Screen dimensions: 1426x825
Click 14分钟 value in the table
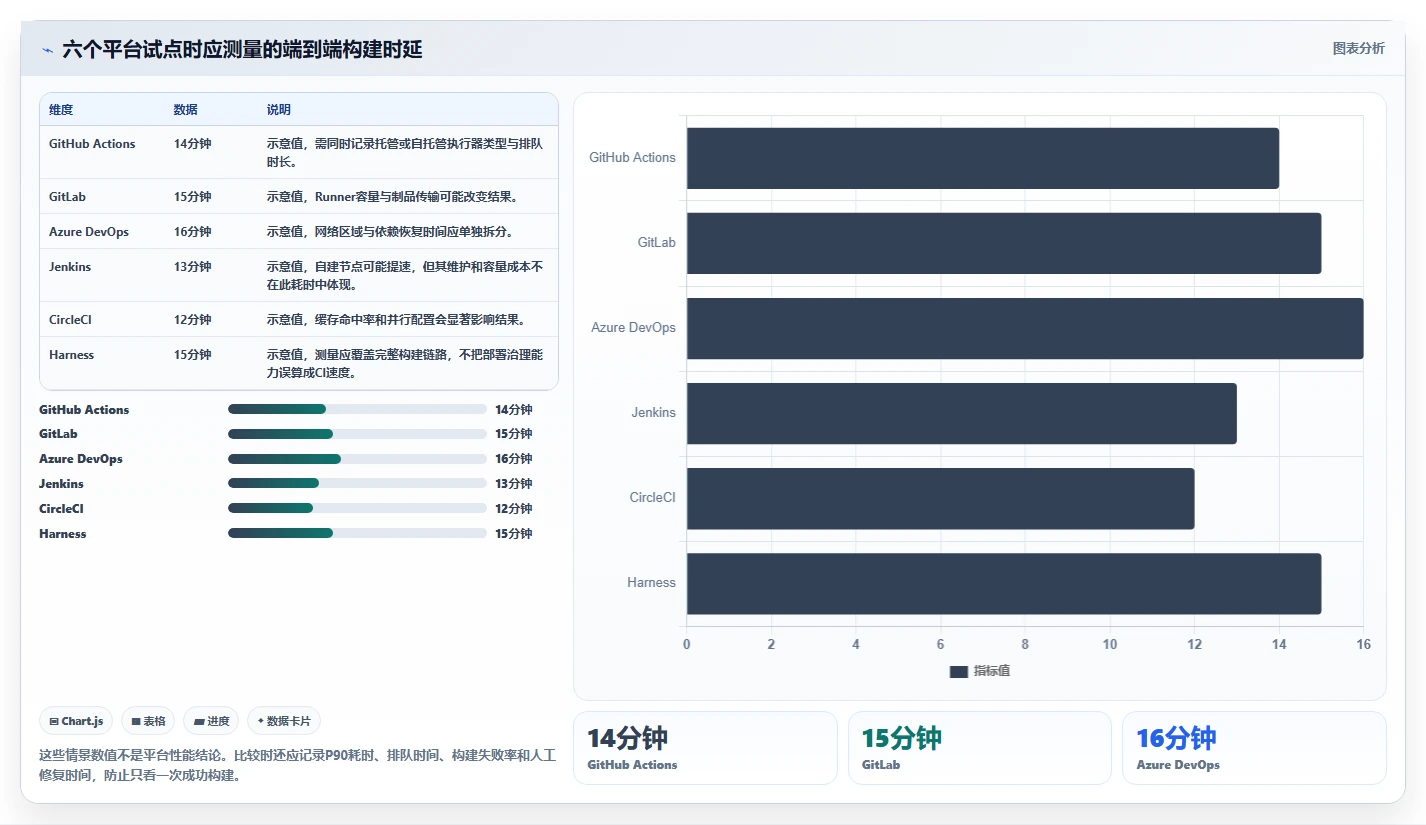(192, 144)
